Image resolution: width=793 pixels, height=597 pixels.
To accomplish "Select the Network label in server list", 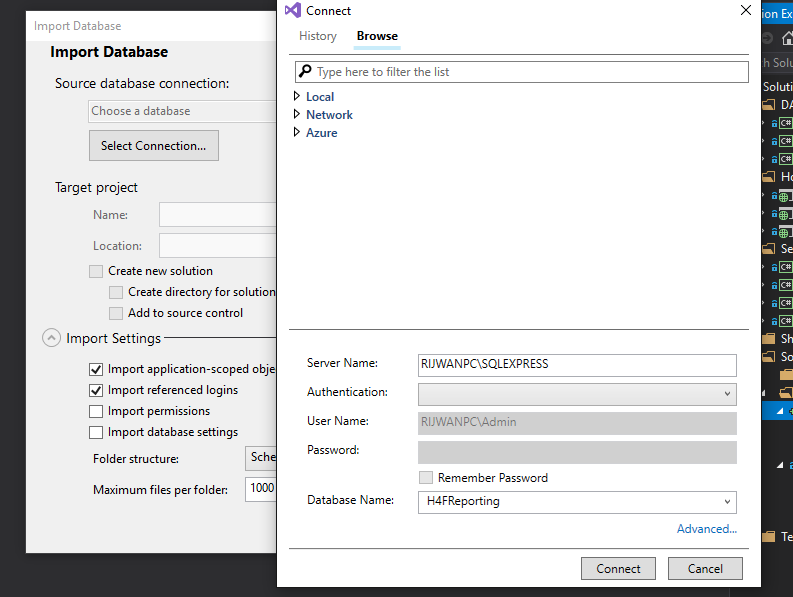I will coord(329,115).
